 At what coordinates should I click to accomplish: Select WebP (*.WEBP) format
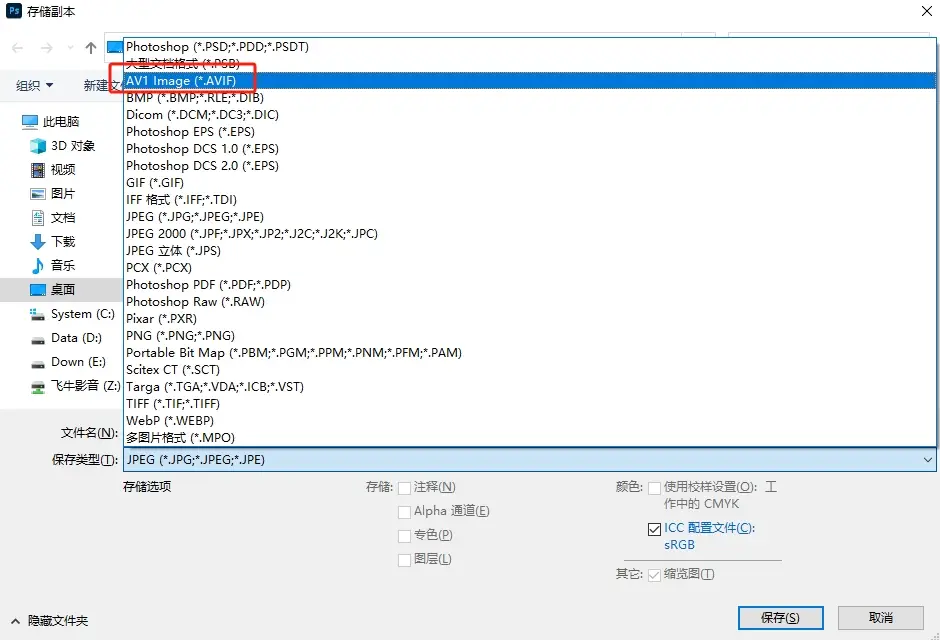(x=530, y=421)
